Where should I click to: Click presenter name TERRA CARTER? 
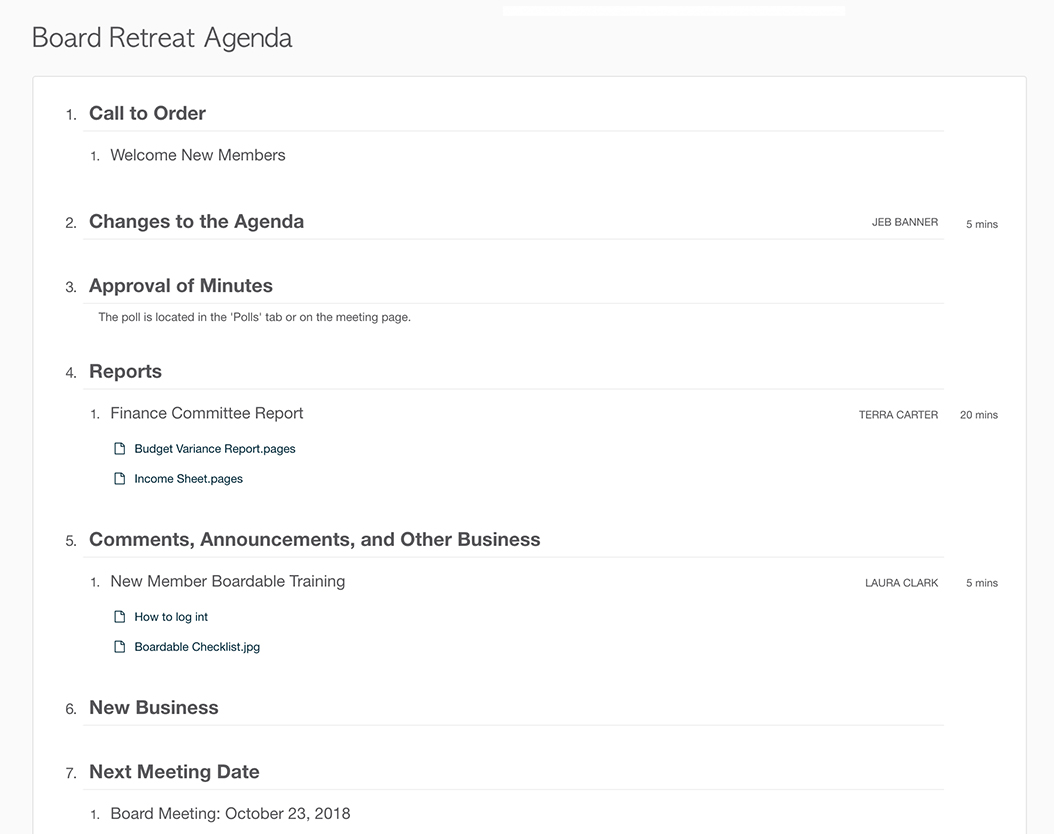point(898,415)
